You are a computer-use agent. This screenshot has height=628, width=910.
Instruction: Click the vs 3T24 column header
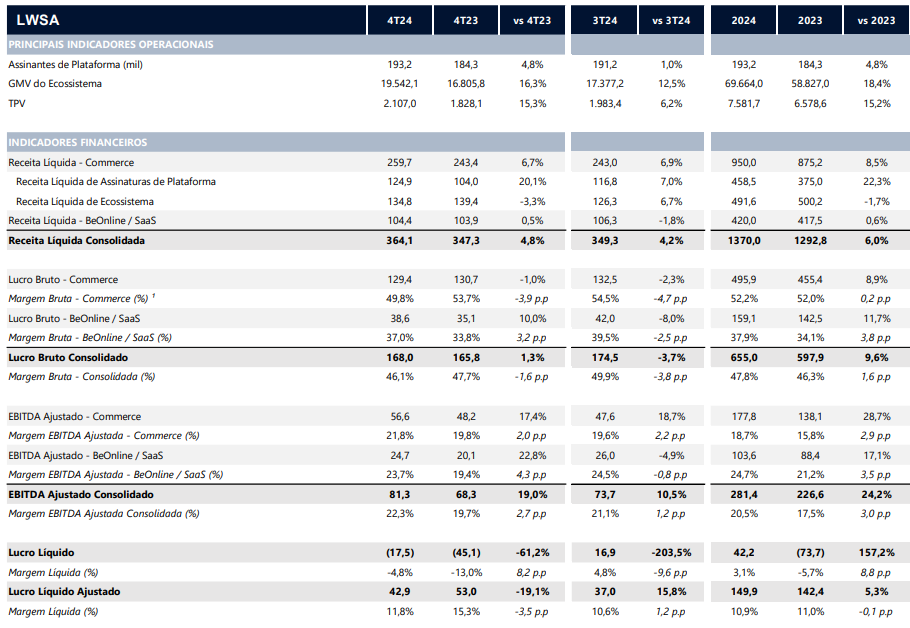[x=671, y=20]
